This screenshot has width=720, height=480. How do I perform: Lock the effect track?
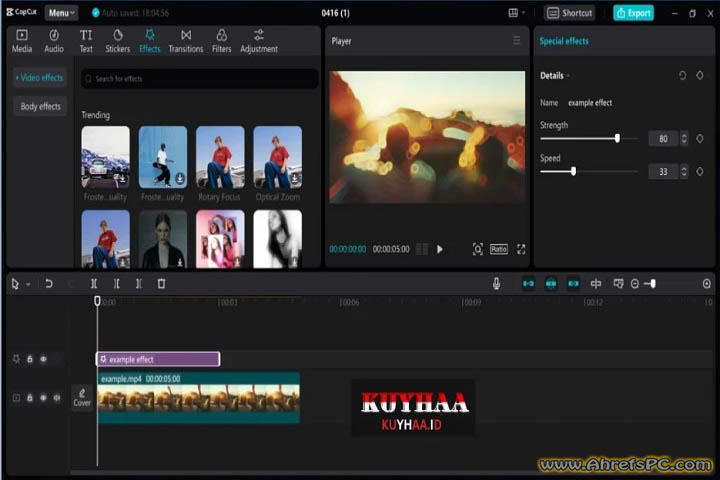30,359
